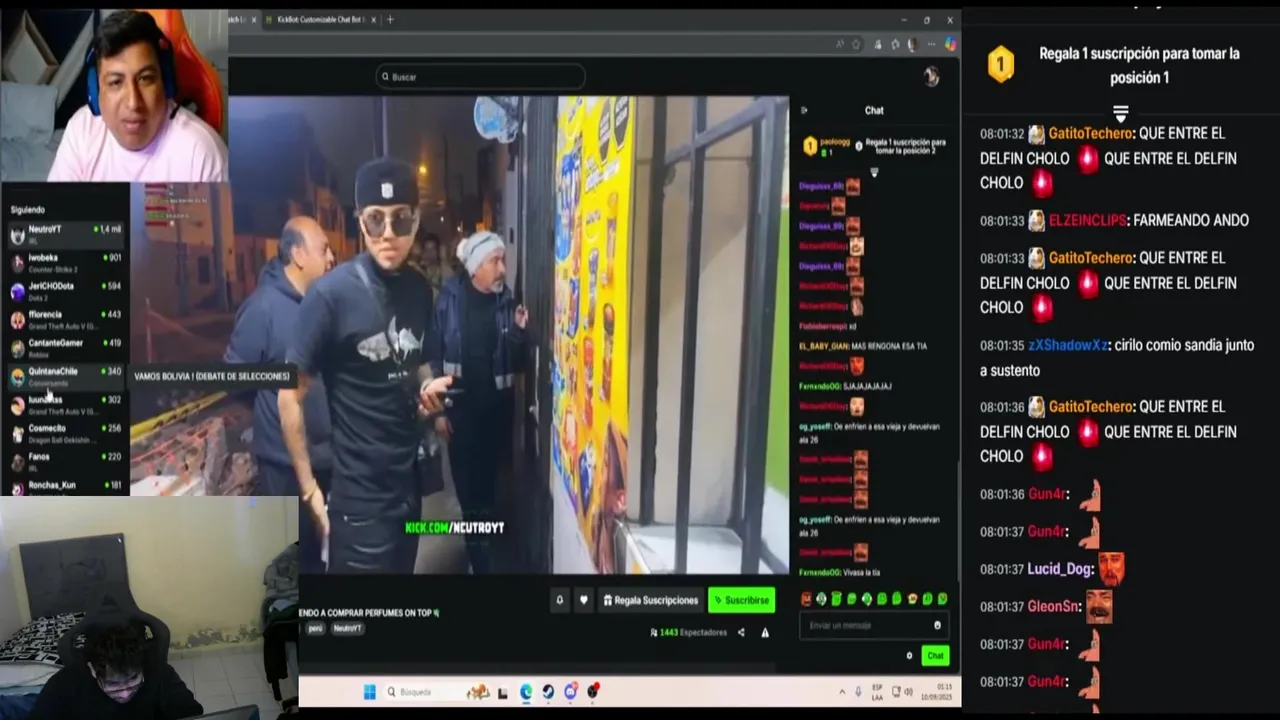Open chat settings gear icon
The image size is (1280, 720).
(909, 656)
